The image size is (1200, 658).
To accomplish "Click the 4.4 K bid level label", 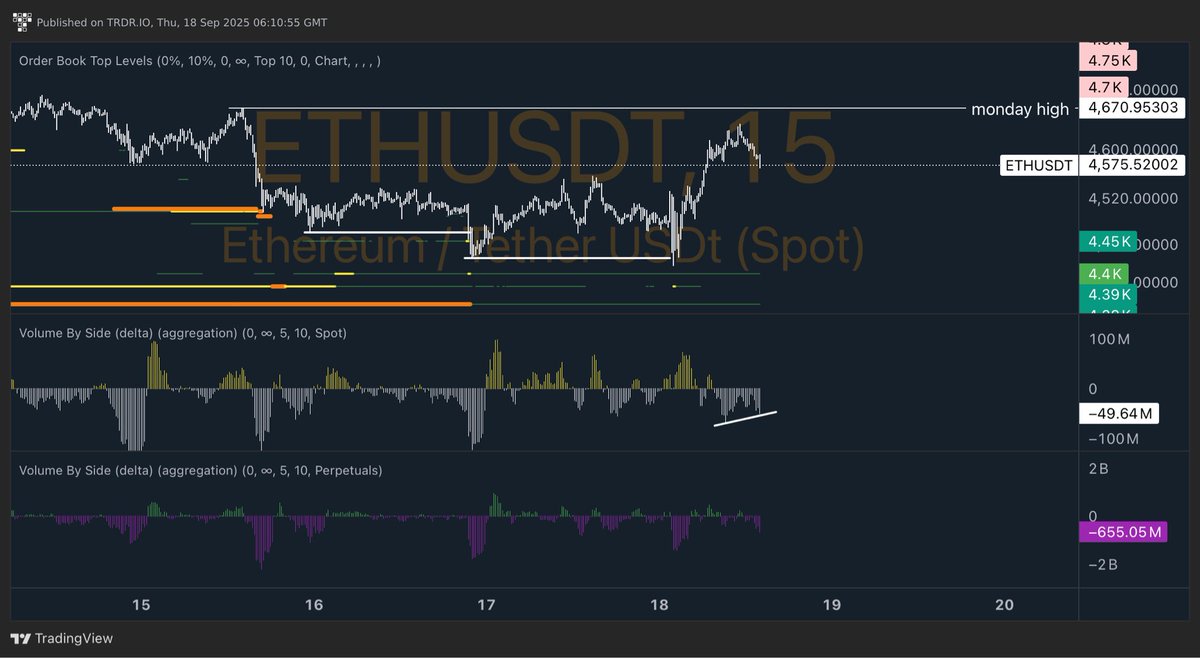I will click(x=1104, y=273).
